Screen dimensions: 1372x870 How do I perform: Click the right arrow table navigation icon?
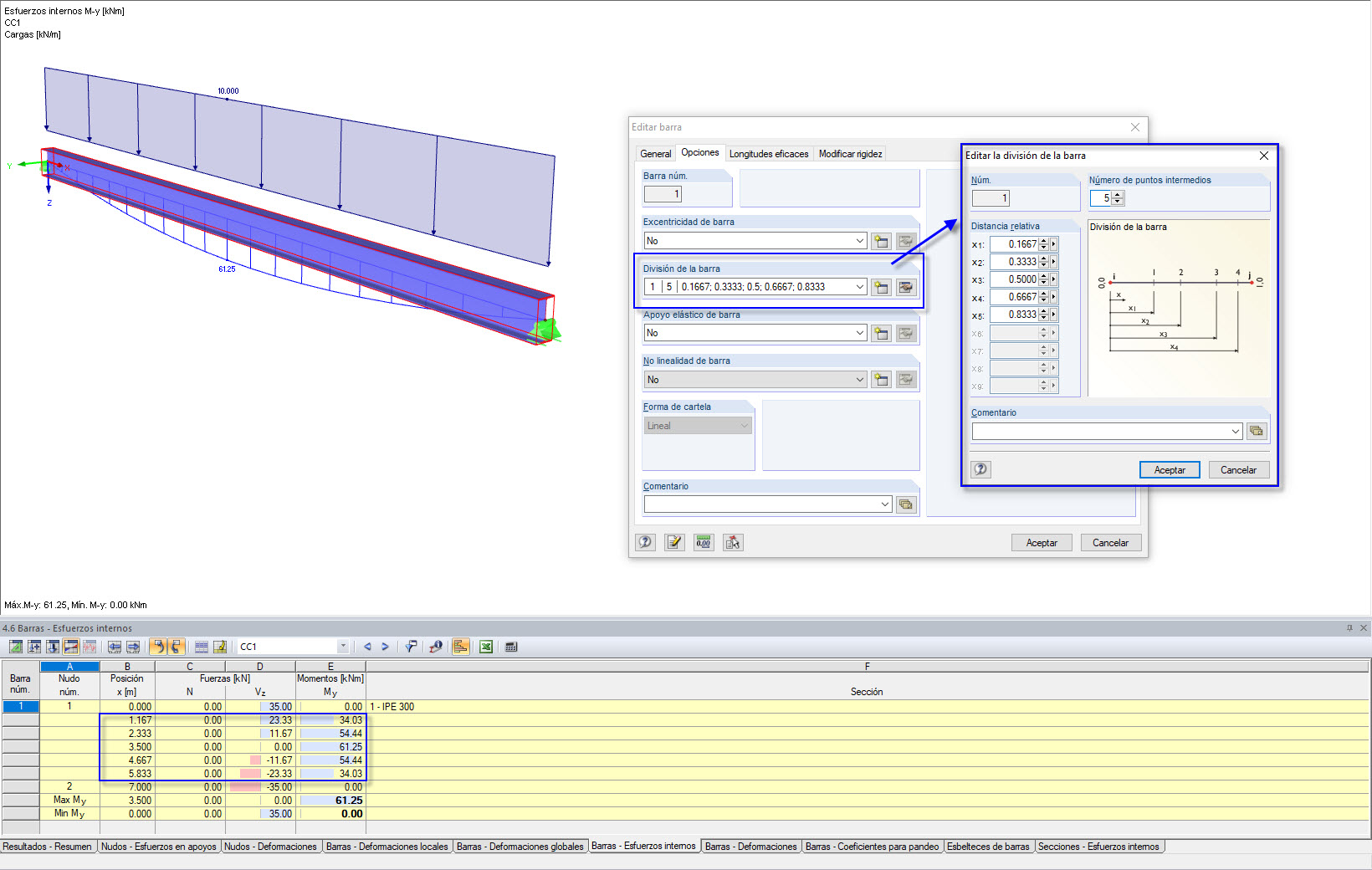(x=133, y=647)
